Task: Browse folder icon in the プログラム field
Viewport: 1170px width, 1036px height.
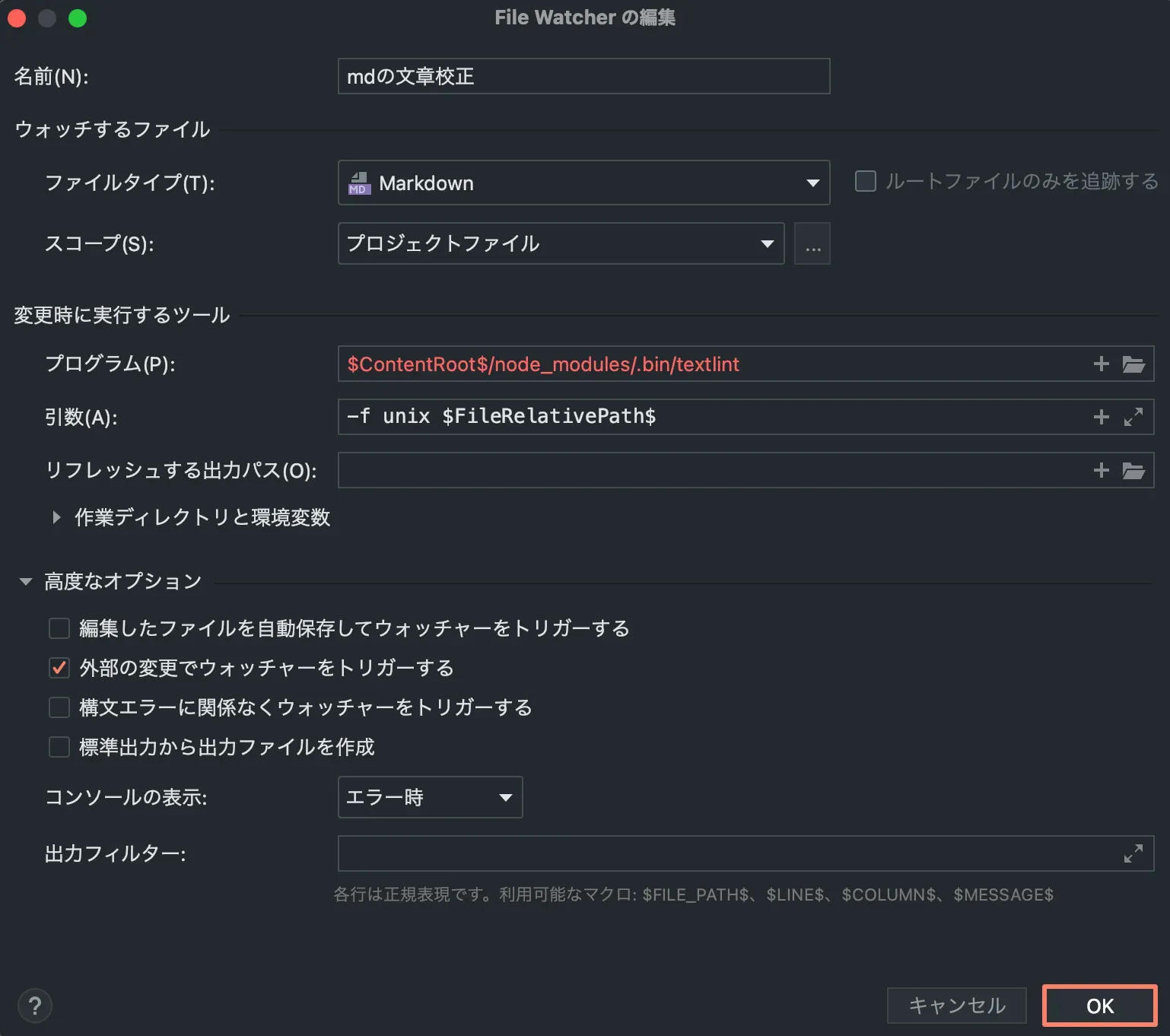Action: (1133, 364)
